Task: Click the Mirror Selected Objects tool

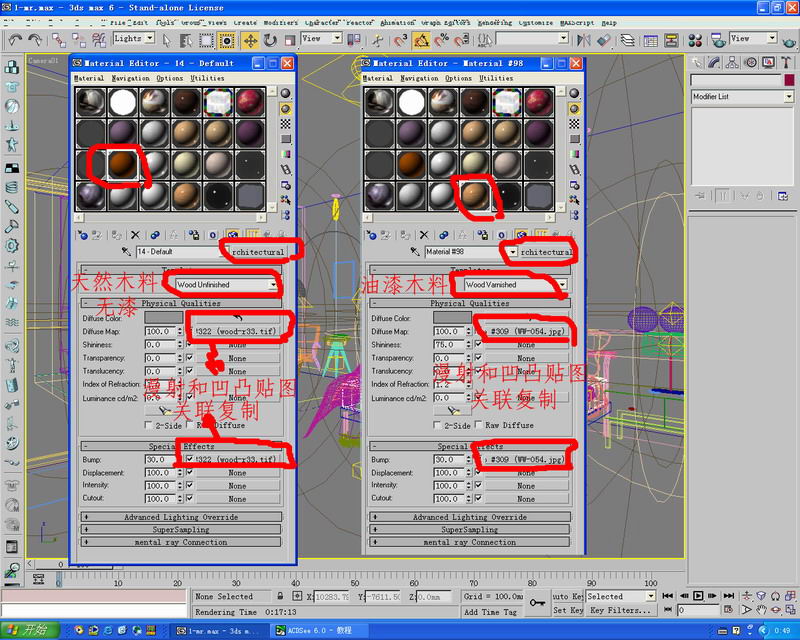Action: [x=583, y=40]
